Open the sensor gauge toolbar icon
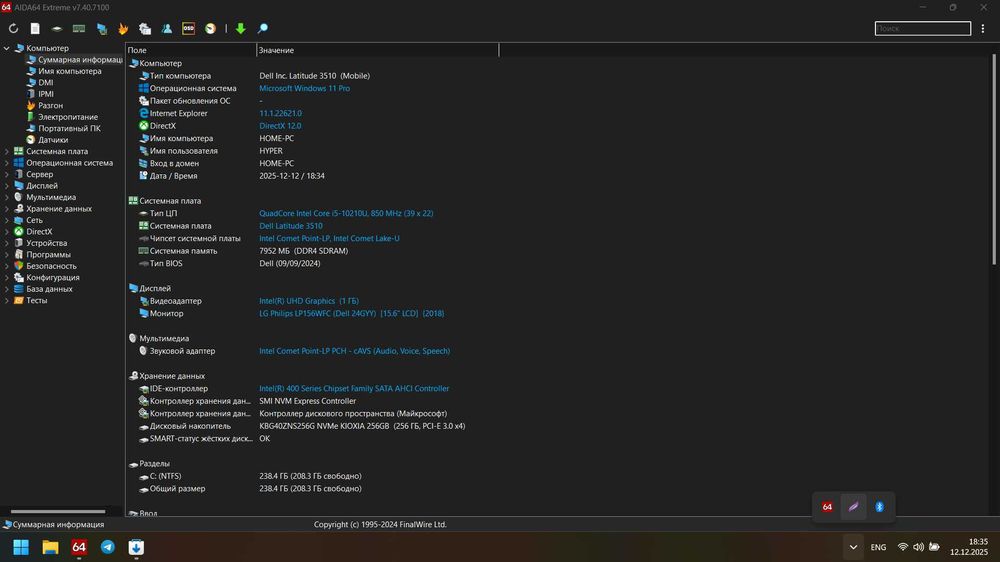Image resolution: width=1000 pixels, height=562 pixels. click(x=210, y=29)
